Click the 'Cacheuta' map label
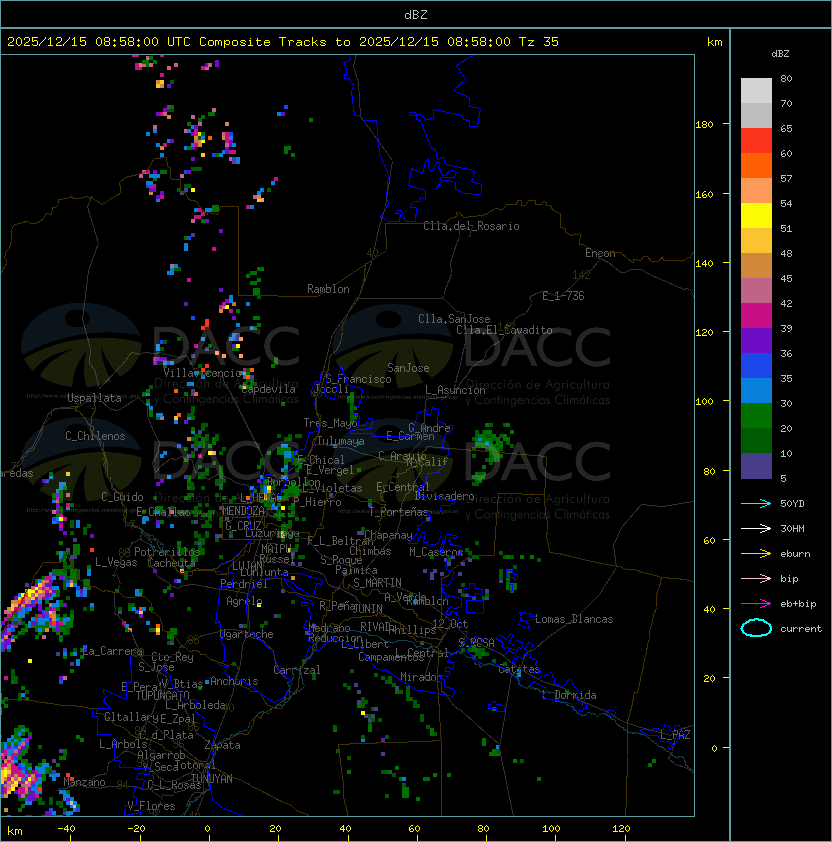 click(x=171, y=563)
